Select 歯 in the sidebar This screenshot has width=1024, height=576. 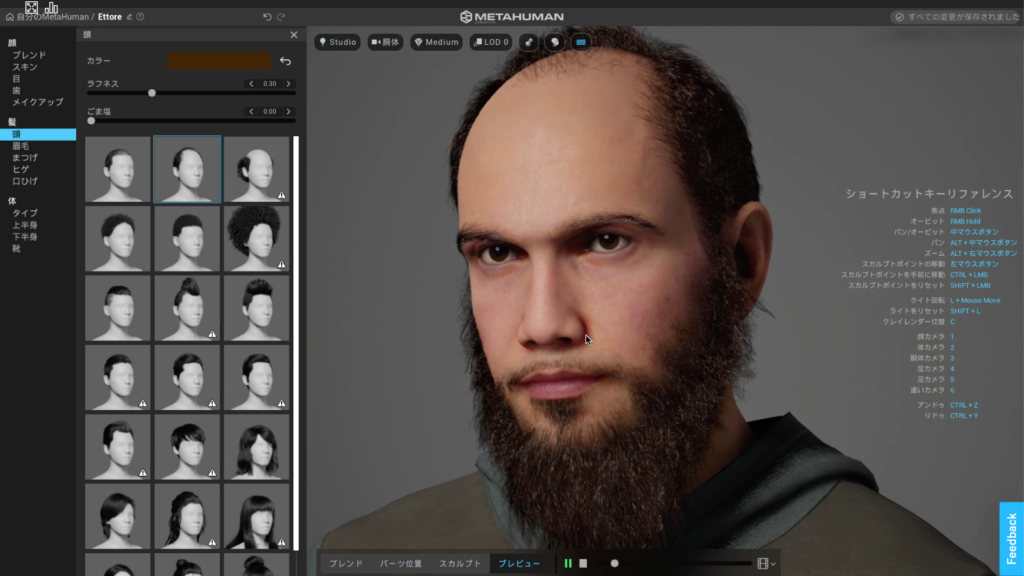click(x=16, y=90)
